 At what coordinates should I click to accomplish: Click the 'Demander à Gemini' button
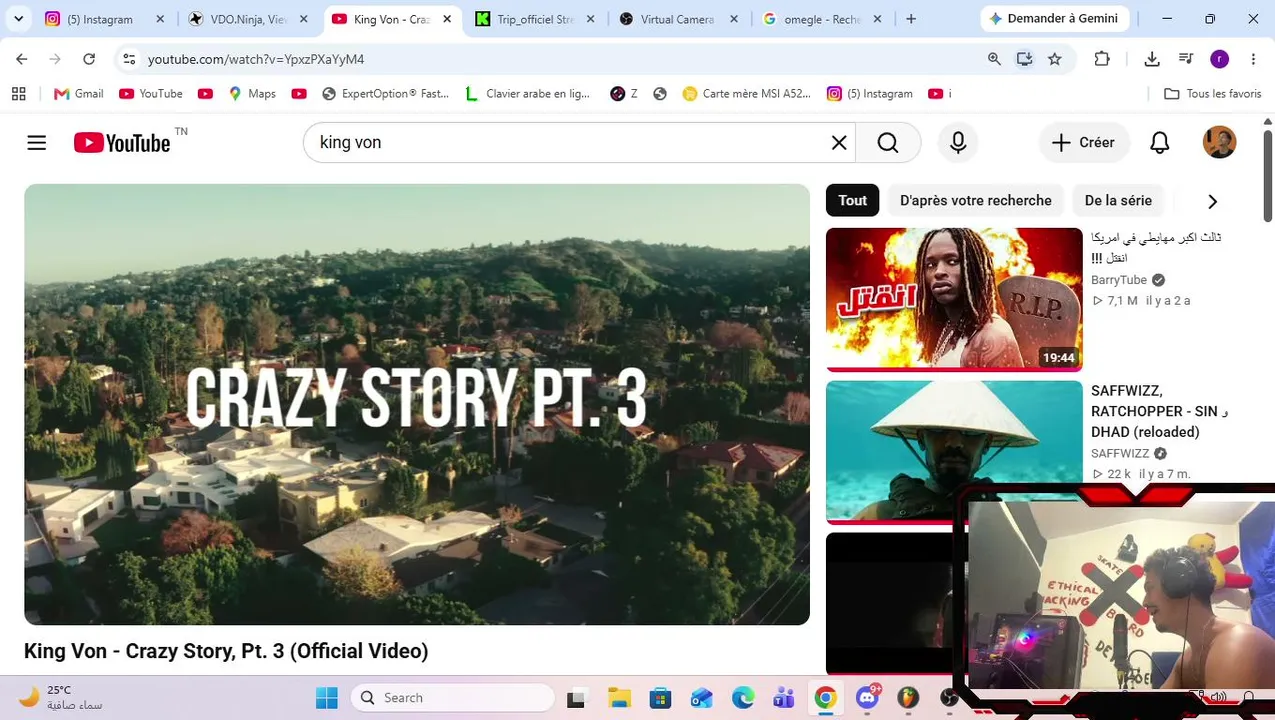(1054, 19)
